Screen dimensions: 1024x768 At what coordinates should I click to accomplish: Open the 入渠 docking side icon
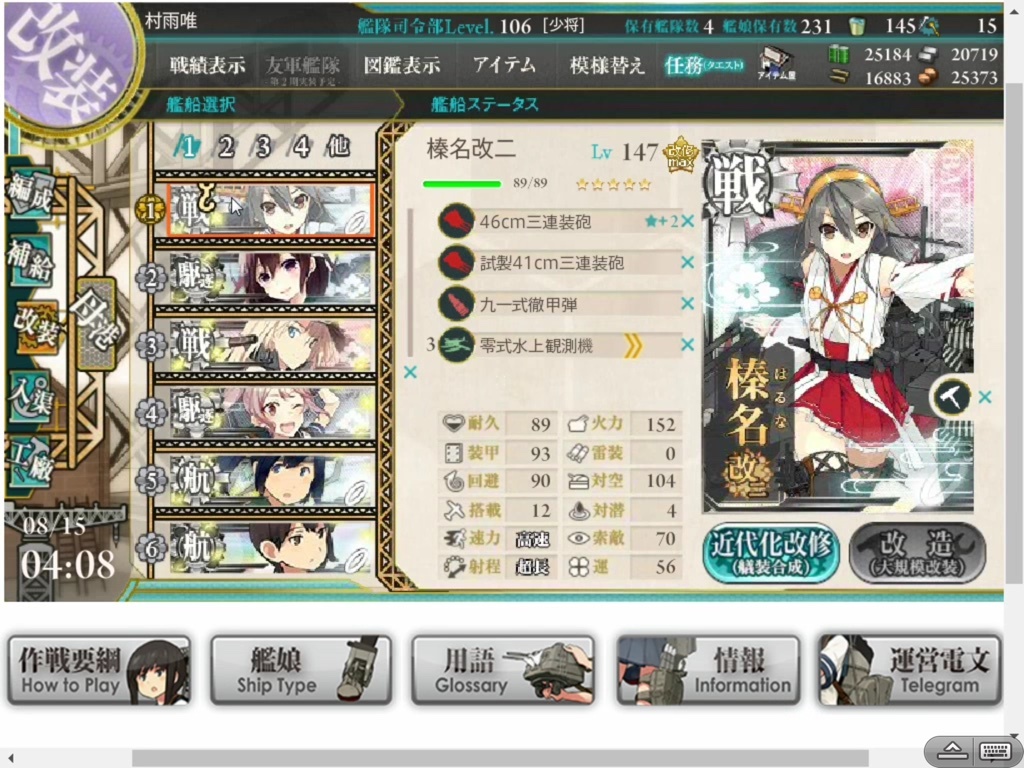pyautogui.click(x=30, y=394)
